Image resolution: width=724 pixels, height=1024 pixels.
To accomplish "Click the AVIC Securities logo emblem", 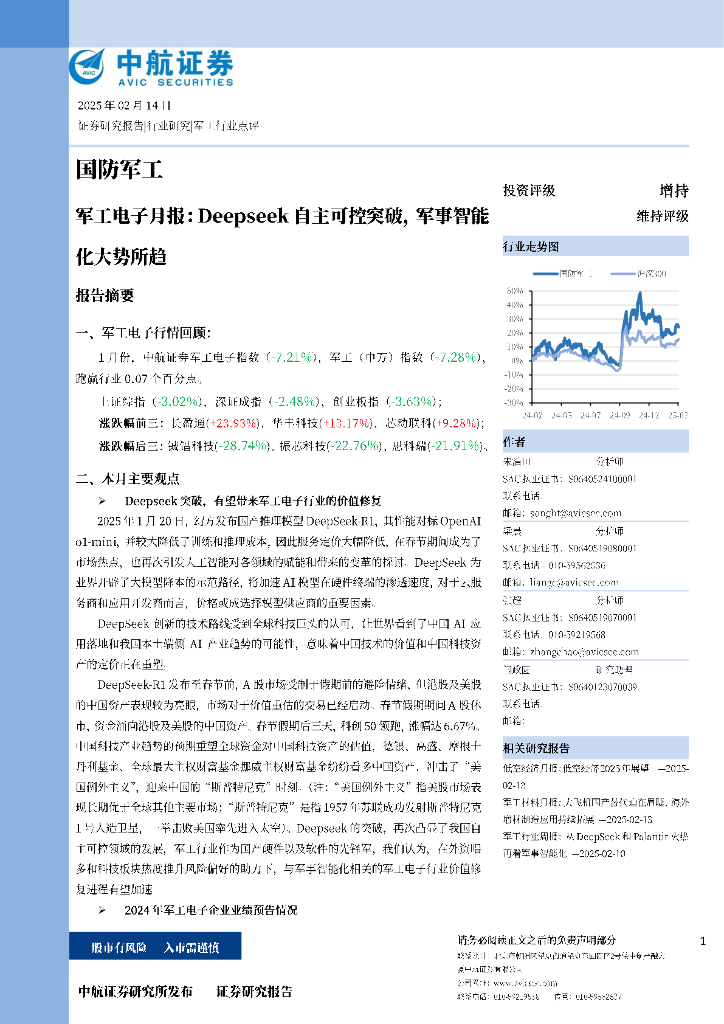I will [x=87, y=67].
